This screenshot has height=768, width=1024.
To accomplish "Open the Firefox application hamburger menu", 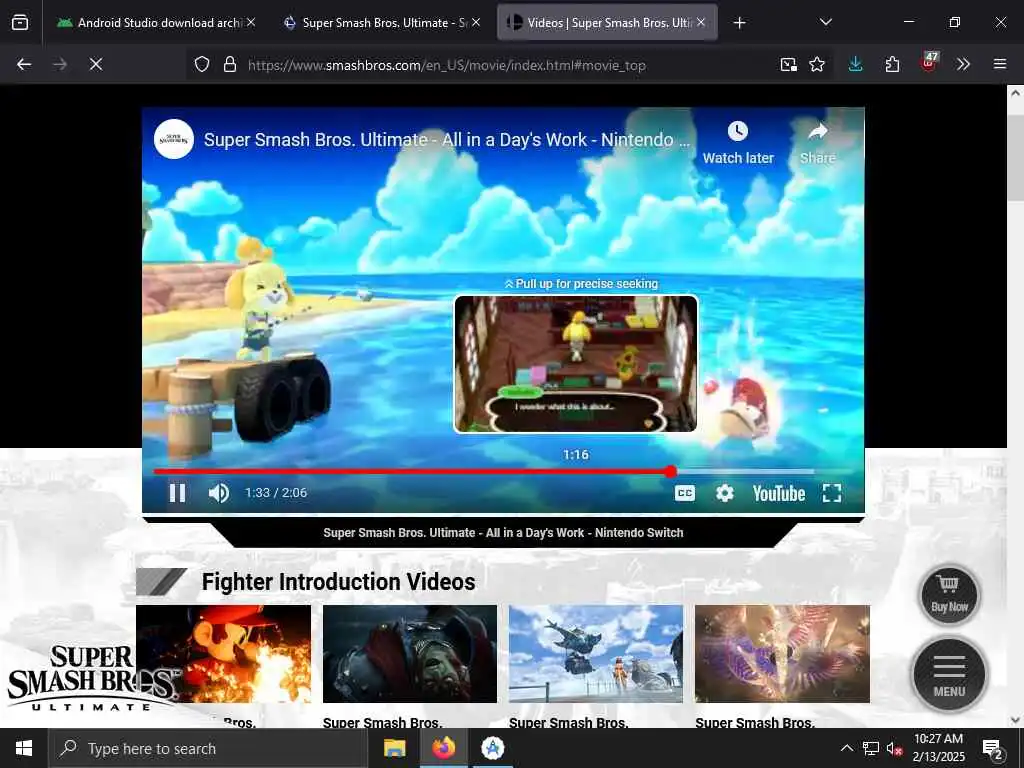I will [x=1000, y=65].
